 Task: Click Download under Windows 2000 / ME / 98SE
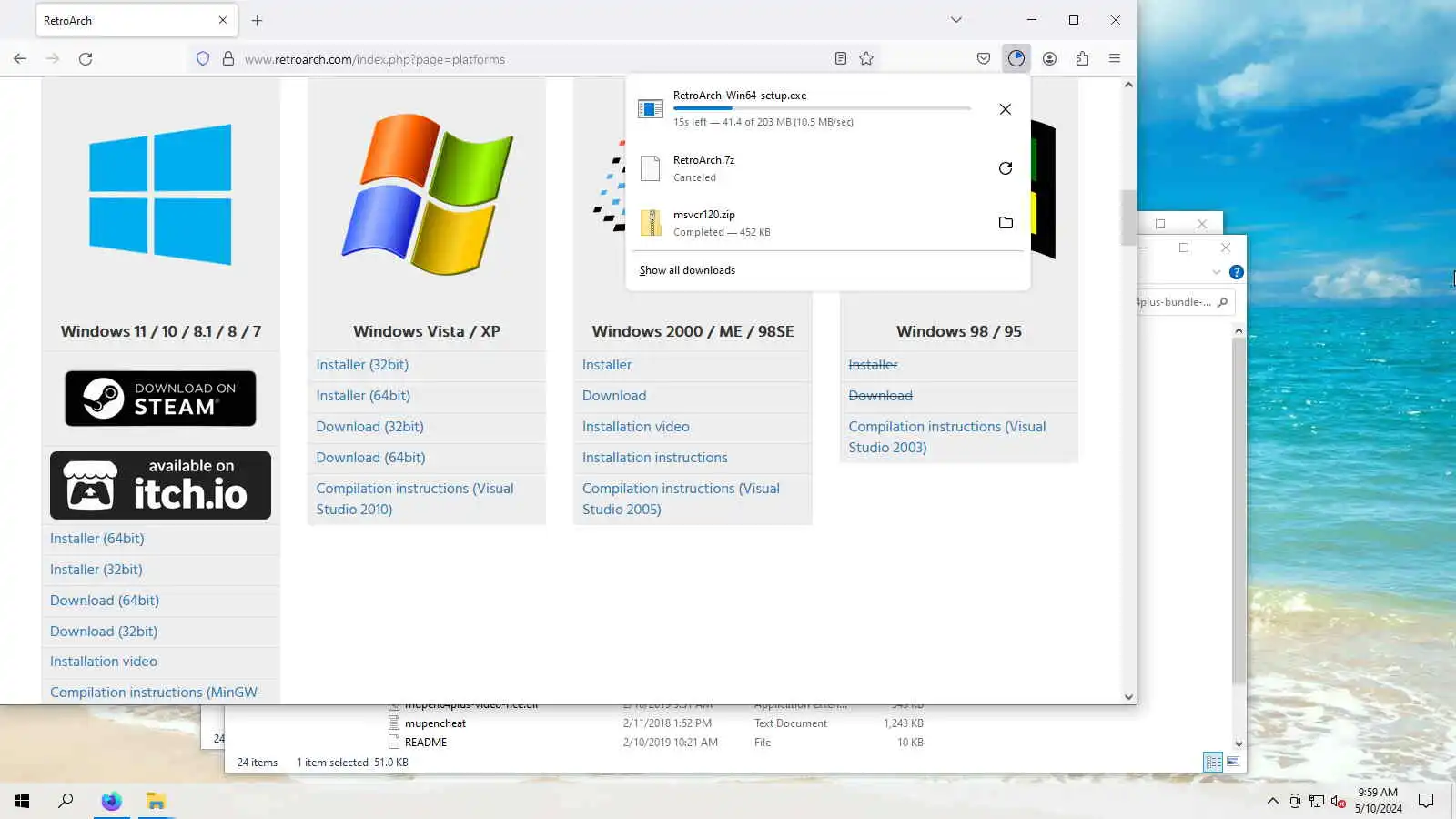click(x=614, y=396)
